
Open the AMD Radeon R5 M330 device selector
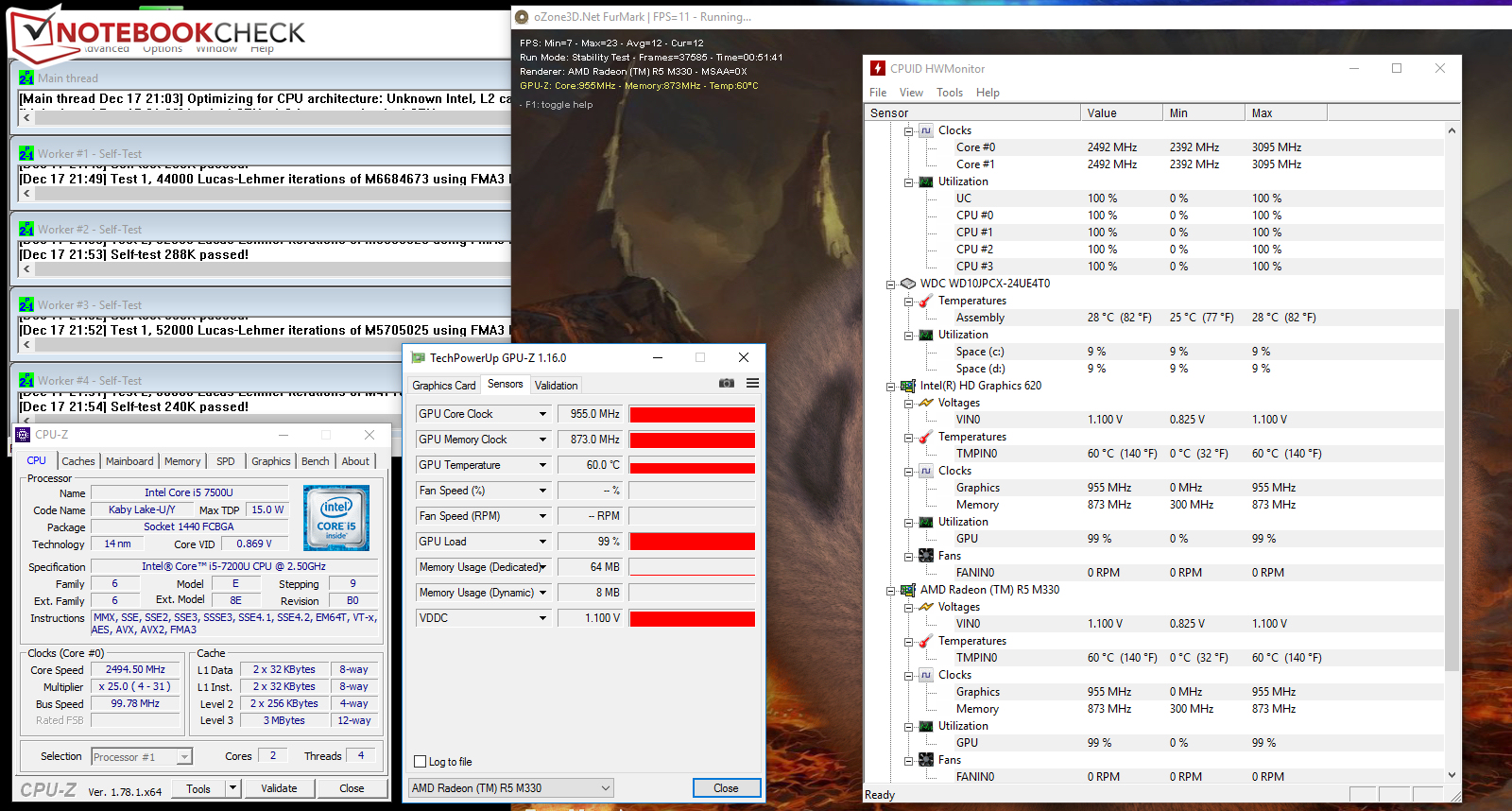511,788
